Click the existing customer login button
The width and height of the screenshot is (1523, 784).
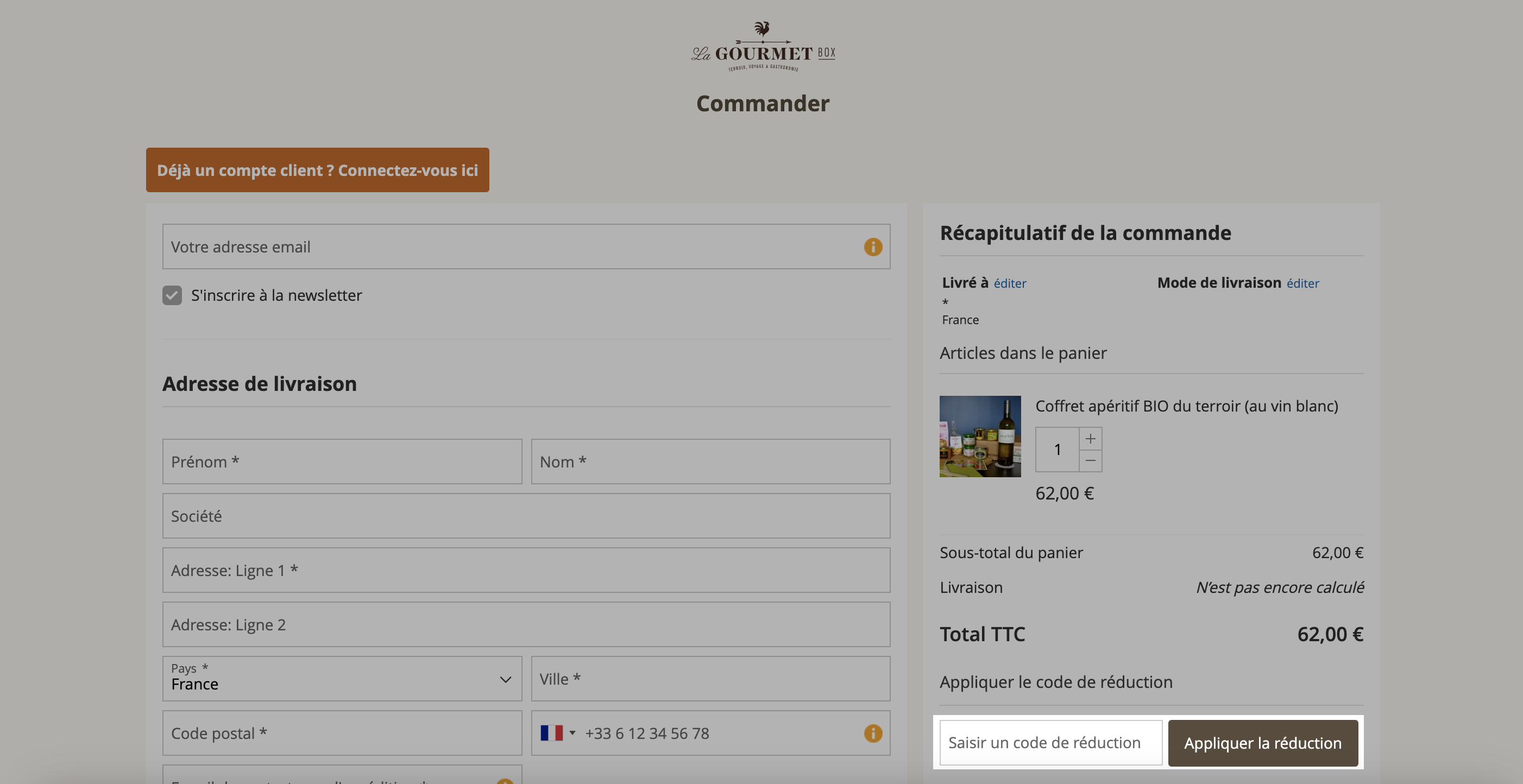click(x=318, y=169)
